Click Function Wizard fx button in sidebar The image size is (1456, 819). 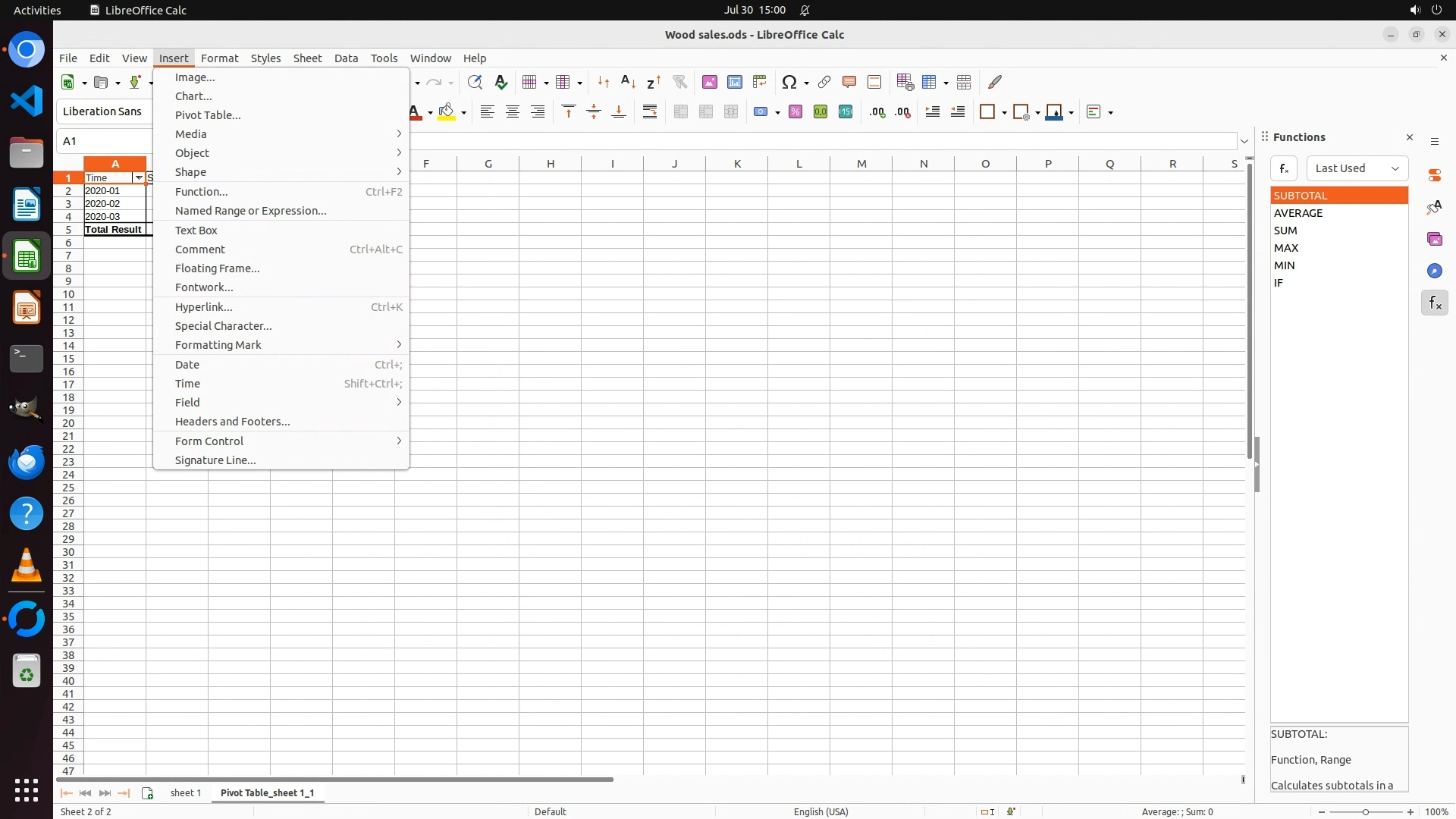(x=1284, y=168)
